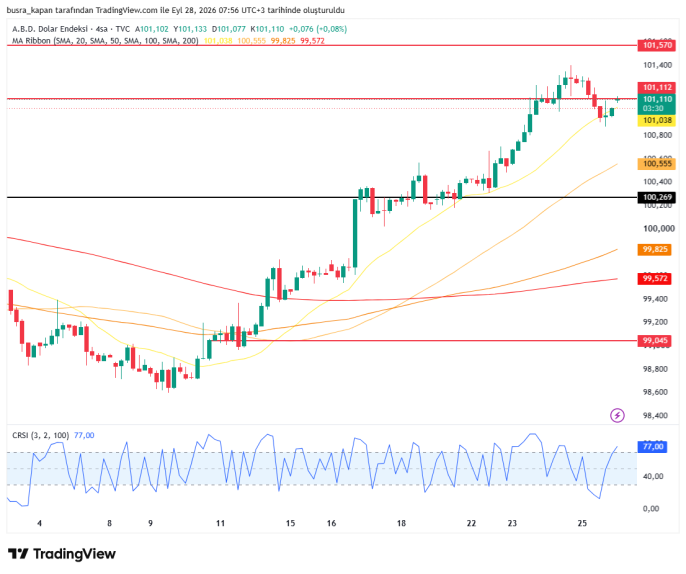Image resolution: width=686 pixels, height=574 pixels.
Task: Click the date 25 on time axis
Action: (582, 523)
